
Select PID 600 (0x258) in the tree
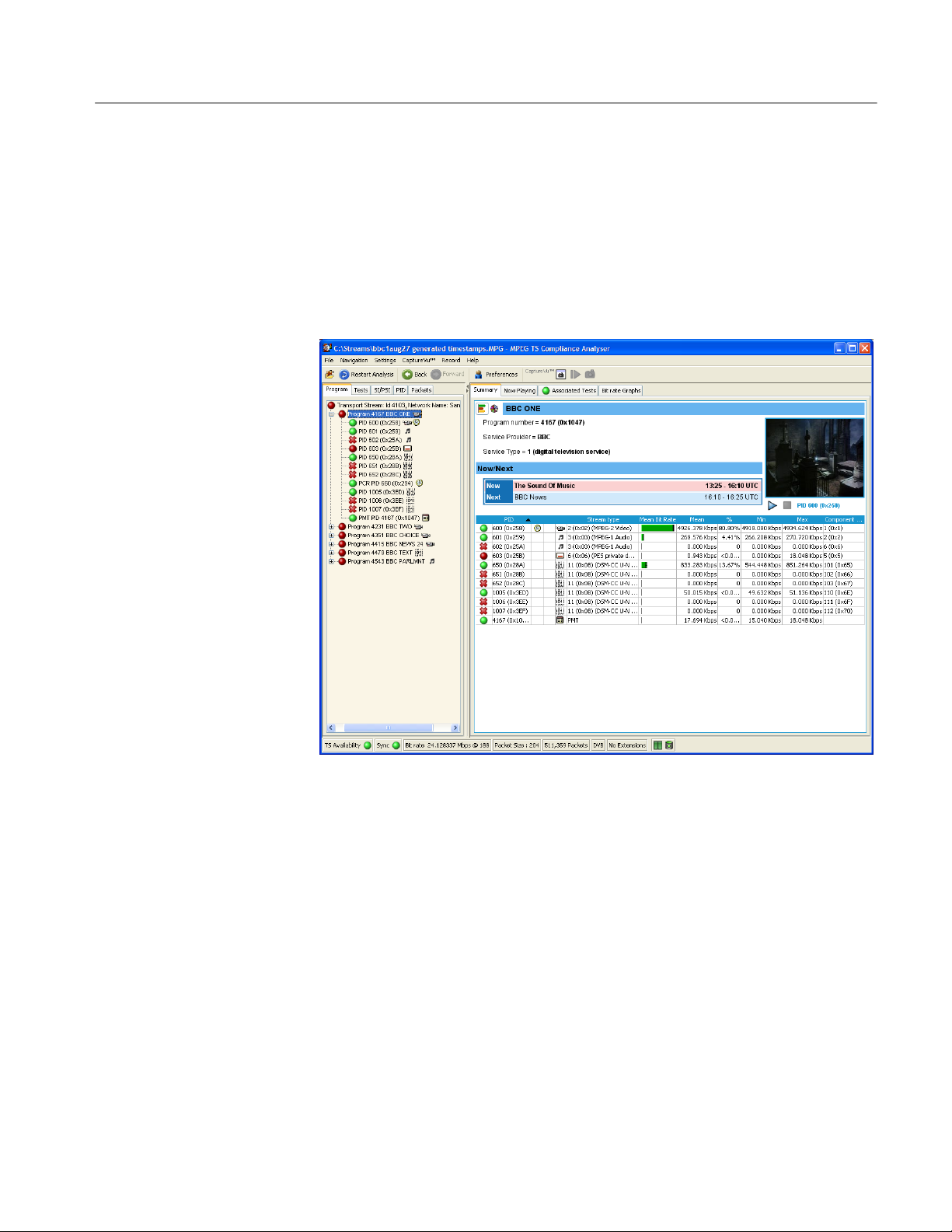click(x=379, y=423)
